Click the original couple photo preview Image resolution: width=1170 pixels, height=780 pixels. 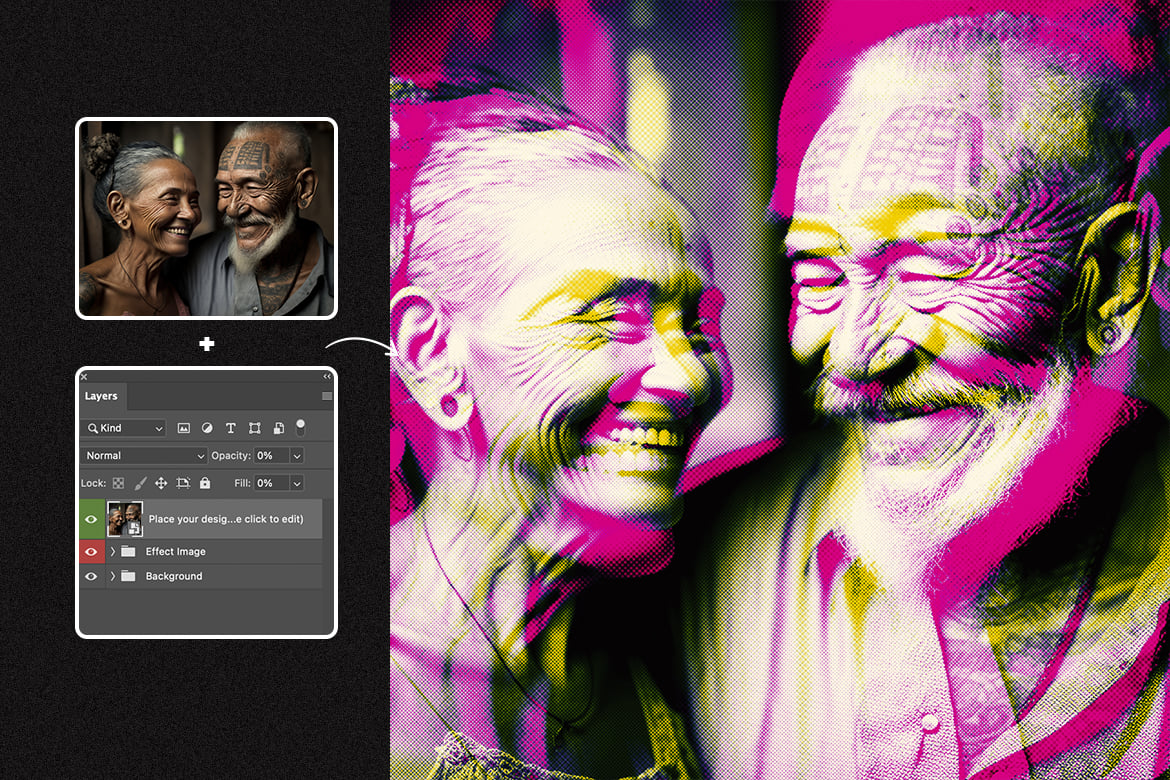pyautogui.click(x=207, y=219)
